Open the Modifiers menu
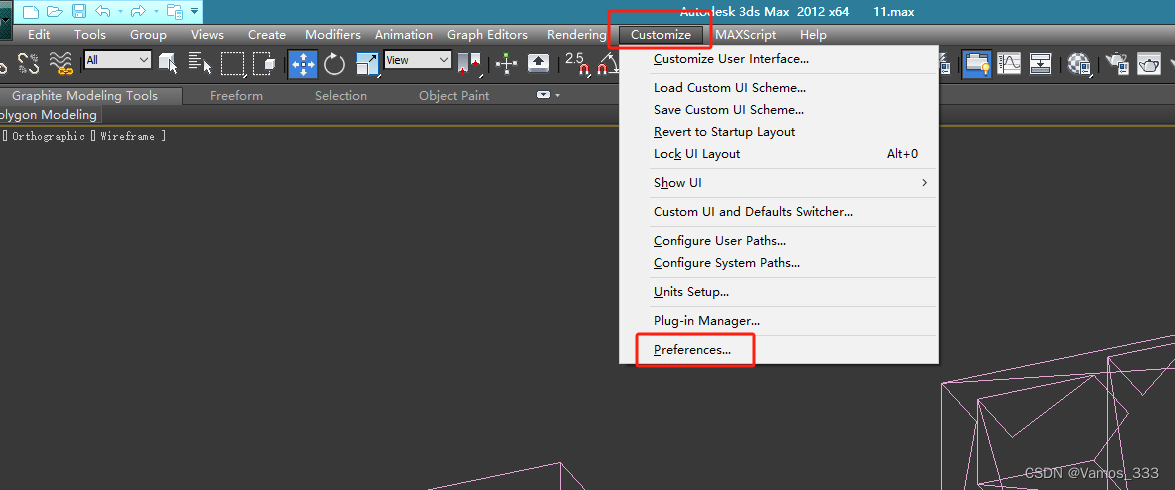This screenshot has width=1175, height=490. tap(333, 34)
